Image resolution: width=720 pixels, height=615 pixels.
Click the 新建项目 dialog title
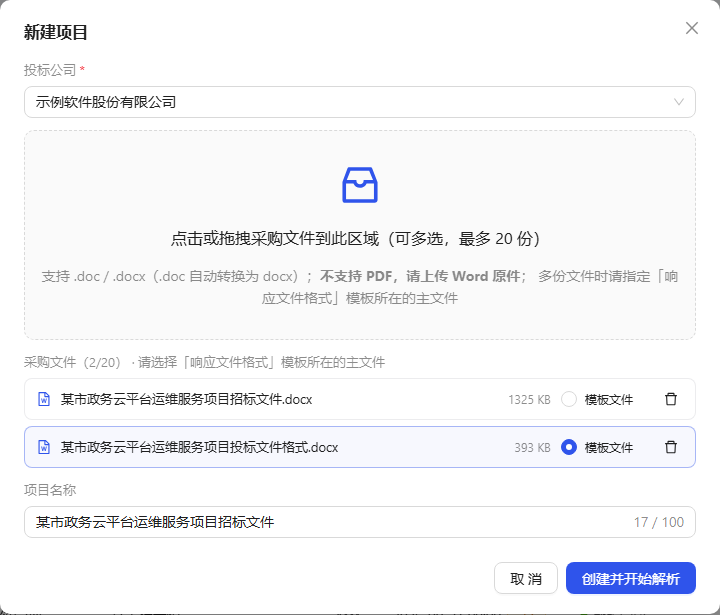pyautogui.click(x=56, y=32)
